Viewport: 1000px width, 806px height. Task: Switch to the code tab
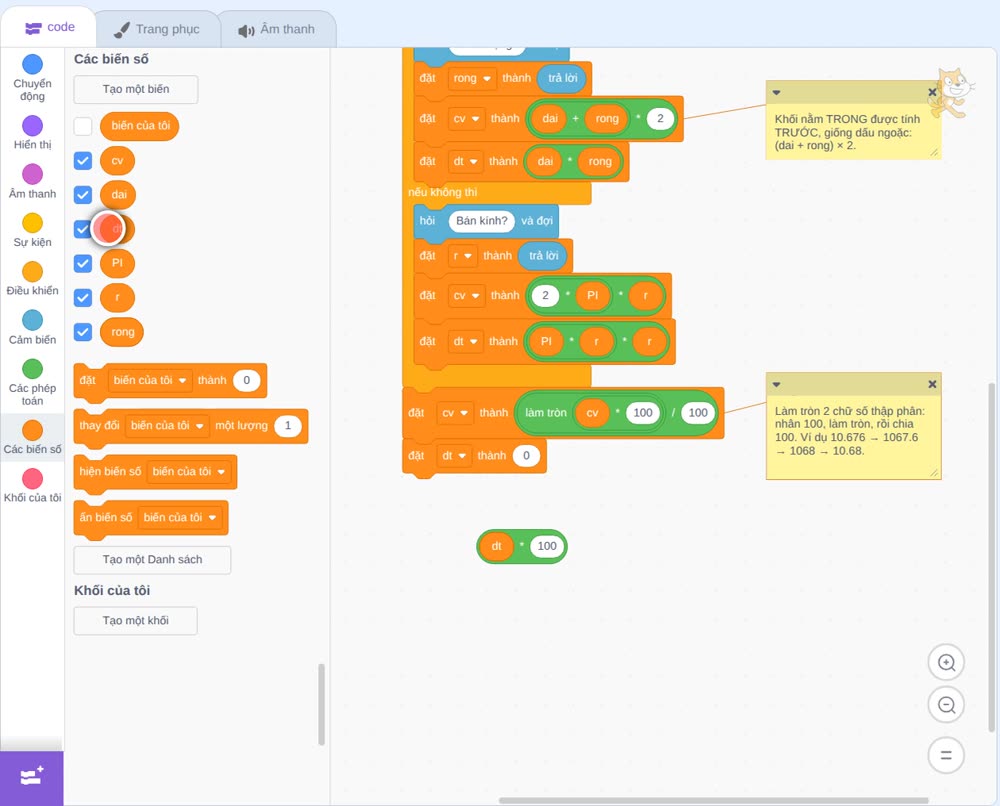point(49,27)
